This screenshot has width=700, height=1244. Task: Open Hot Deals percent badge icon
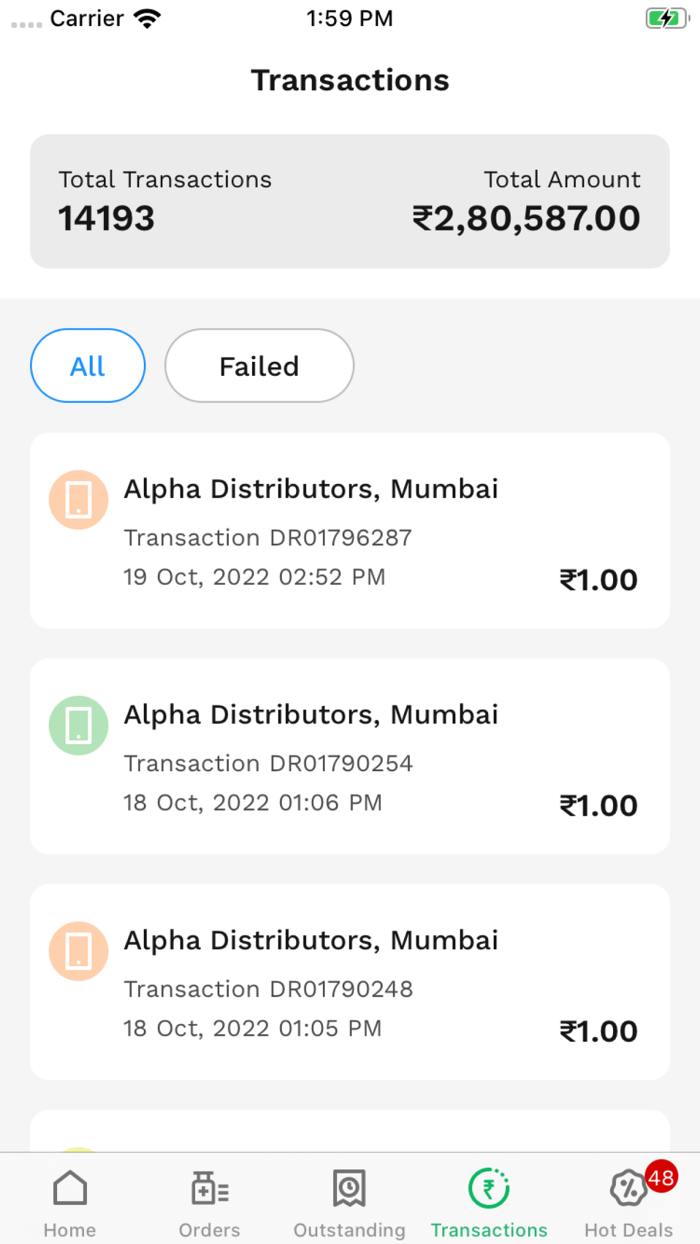tap(627, 1189)
